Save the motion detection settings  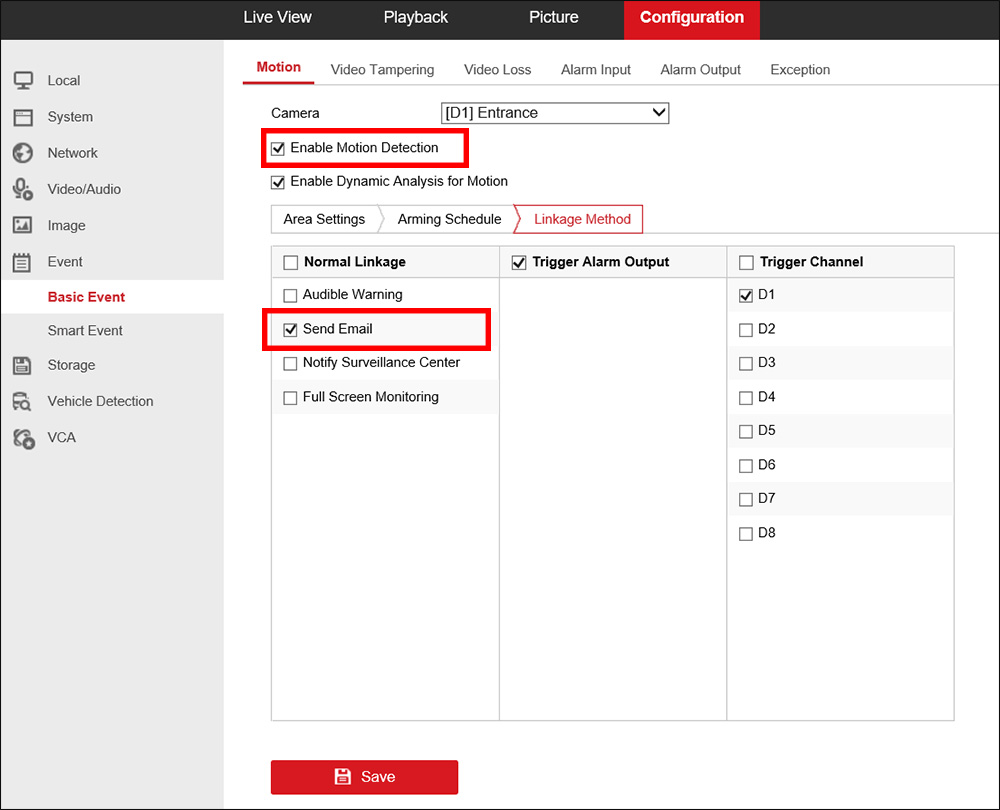click(x=364, y=777)
